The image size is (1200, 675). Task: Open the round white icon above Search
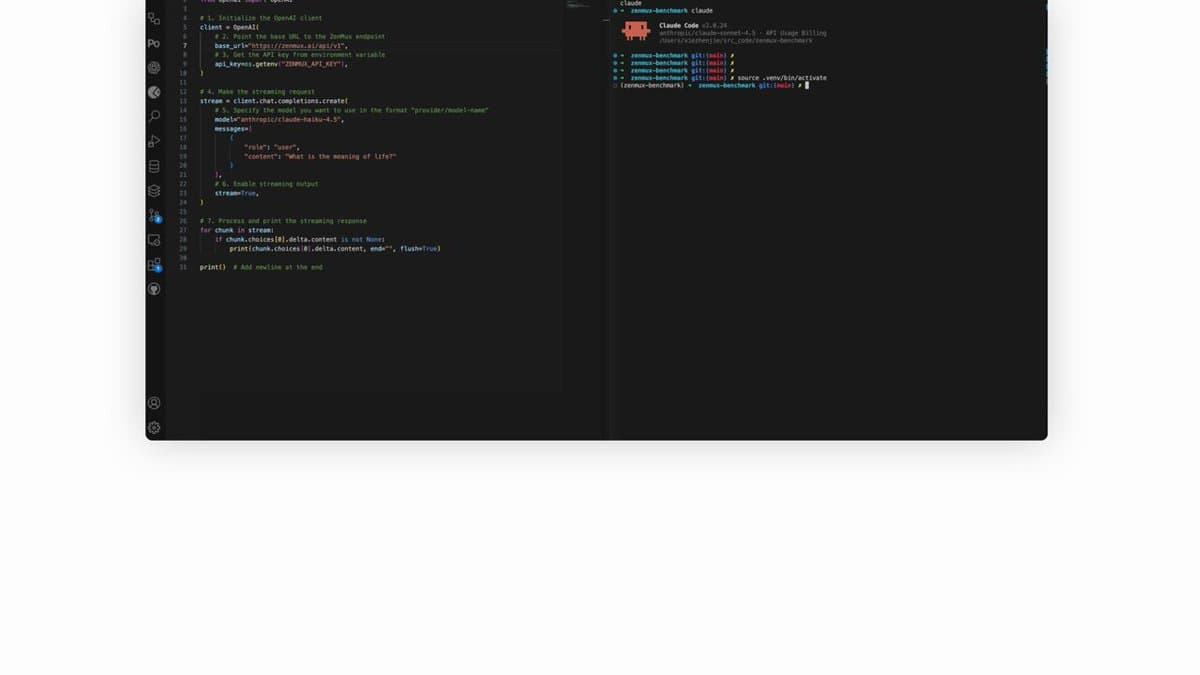[x=154, y=92]
